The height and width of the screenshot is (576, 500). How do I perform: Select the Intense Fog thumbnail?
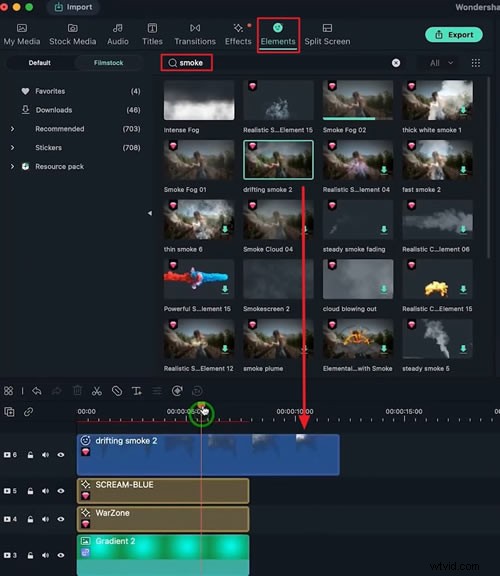[199, 100]
